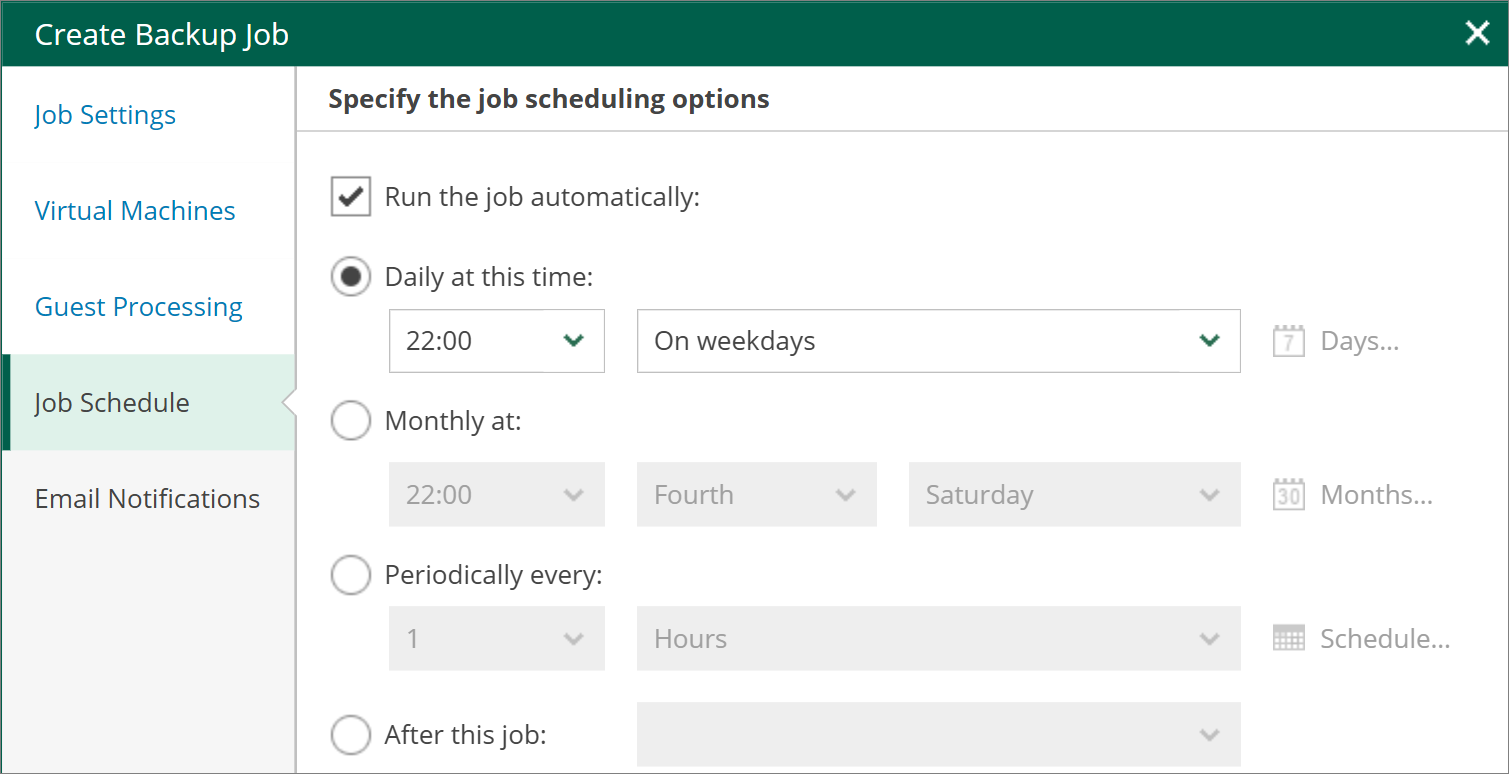Click the Schedule grid icon
The image size is (1509, 774).
coord(1289,638)
